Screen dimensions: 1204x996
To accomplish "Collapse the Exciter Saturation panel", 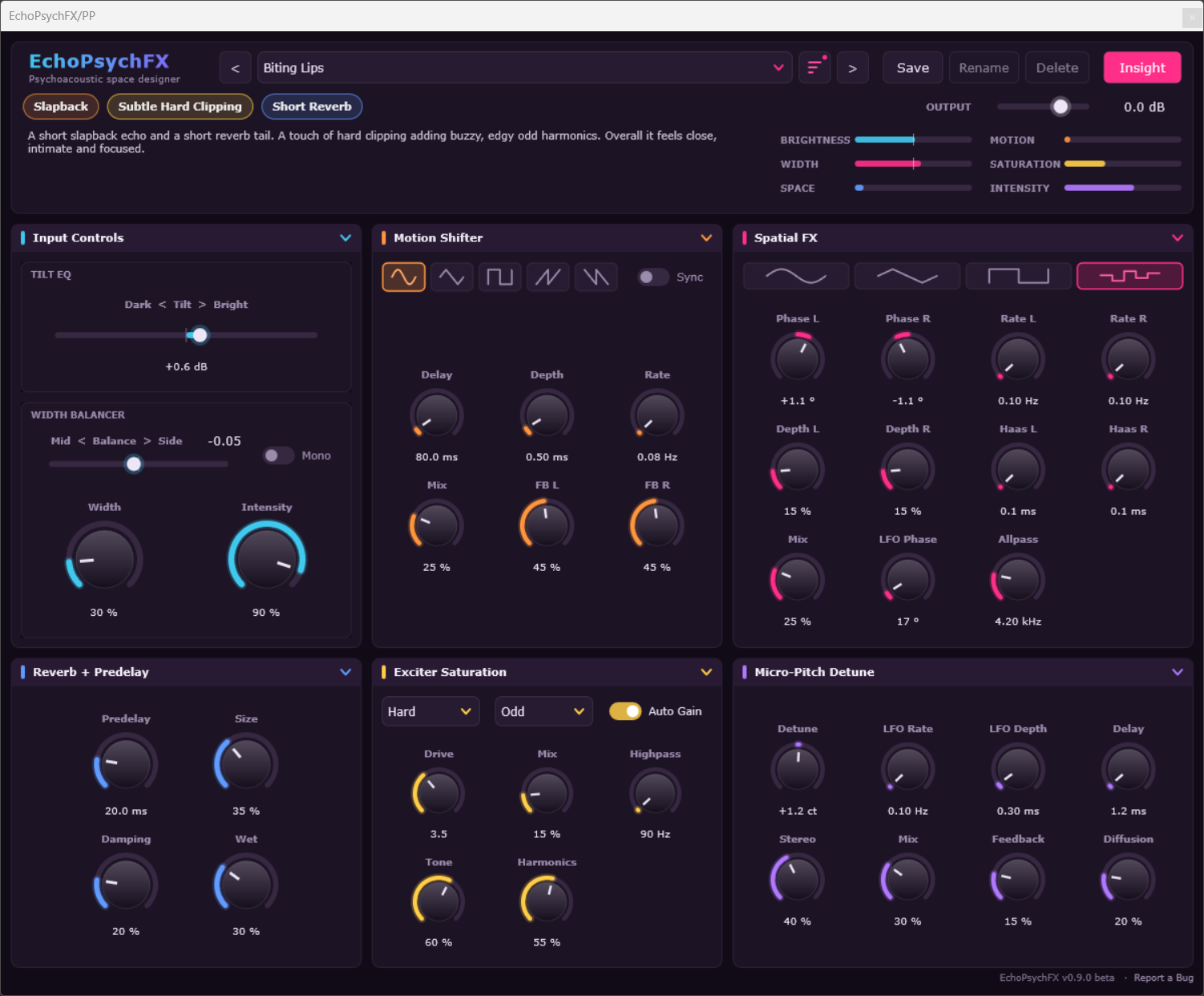I will tap(706, 672).
